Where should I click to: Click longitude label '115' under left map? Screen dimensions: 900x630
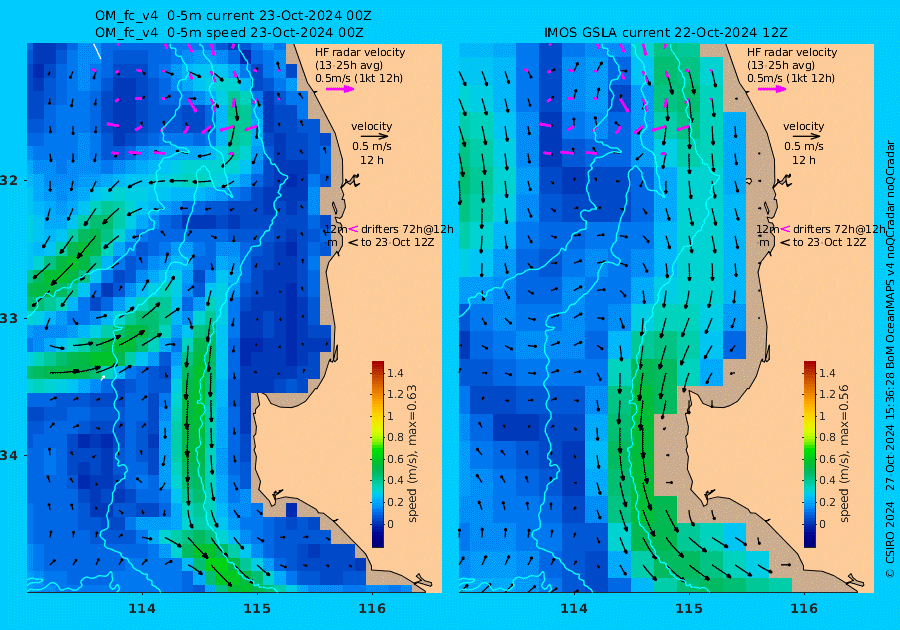[257, 609]
